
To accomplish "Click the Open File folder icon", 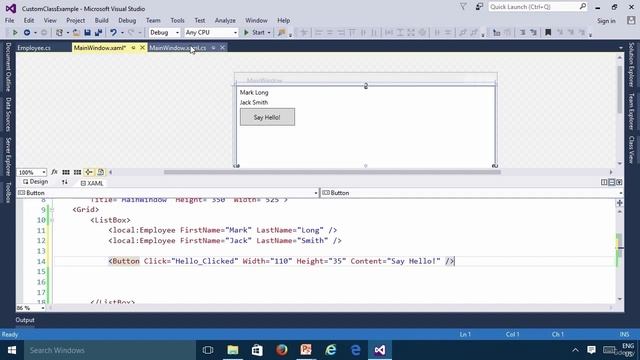I will click(x=76, y=32).
